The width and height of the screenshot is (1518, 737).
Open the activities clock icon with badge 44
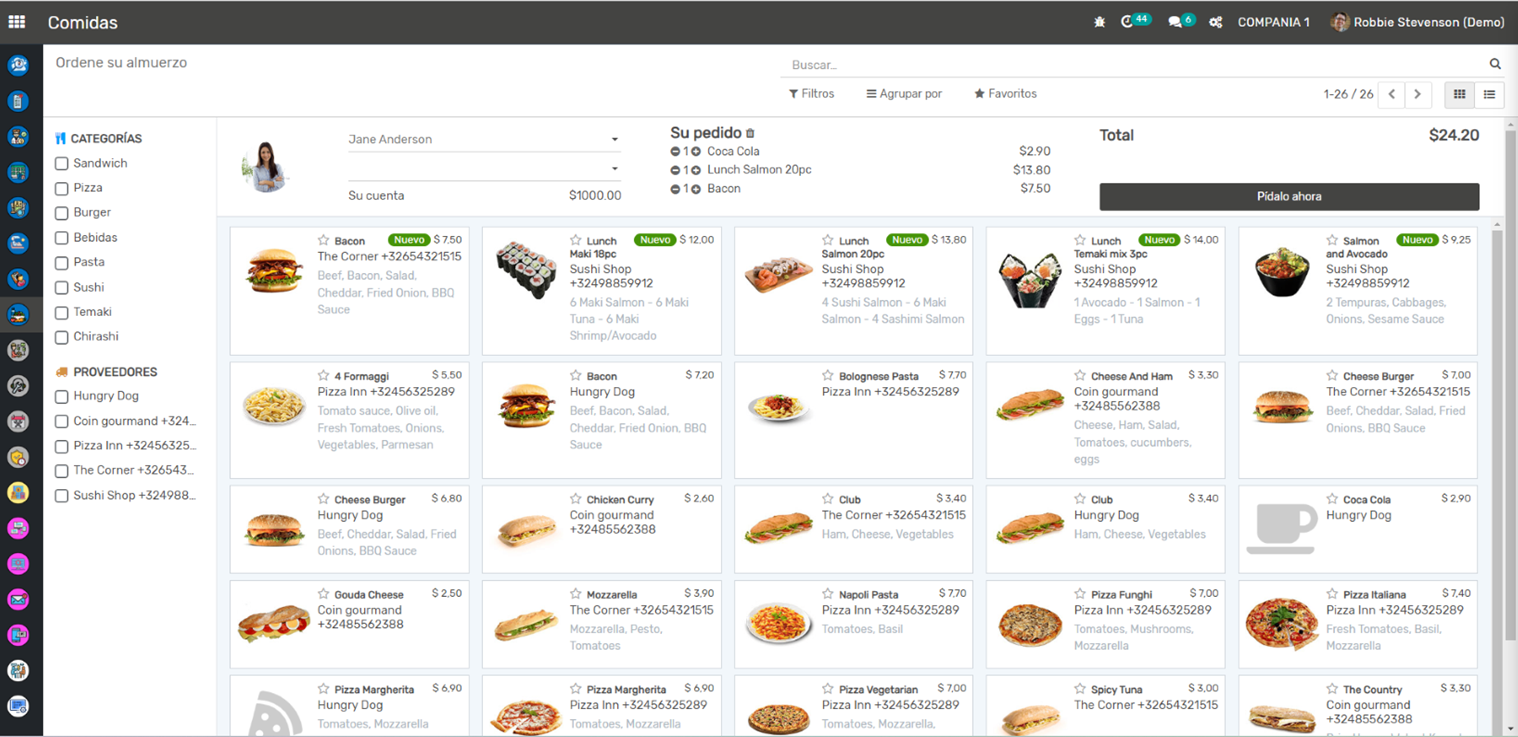click(1128, 22)
